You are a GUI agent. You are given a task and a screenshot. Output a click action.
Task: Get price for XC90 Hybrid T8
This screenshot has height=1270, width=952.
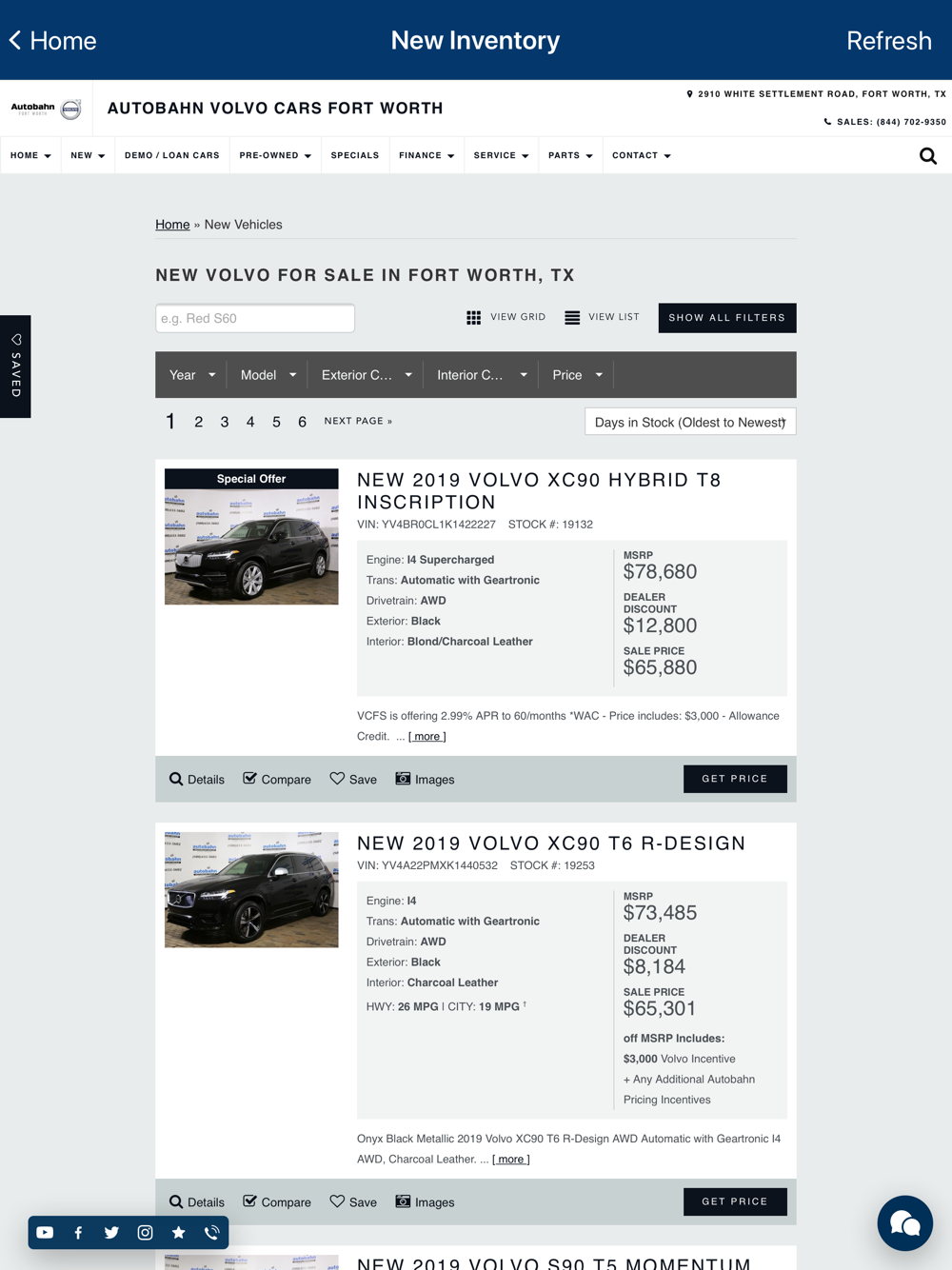coord(735,779)
